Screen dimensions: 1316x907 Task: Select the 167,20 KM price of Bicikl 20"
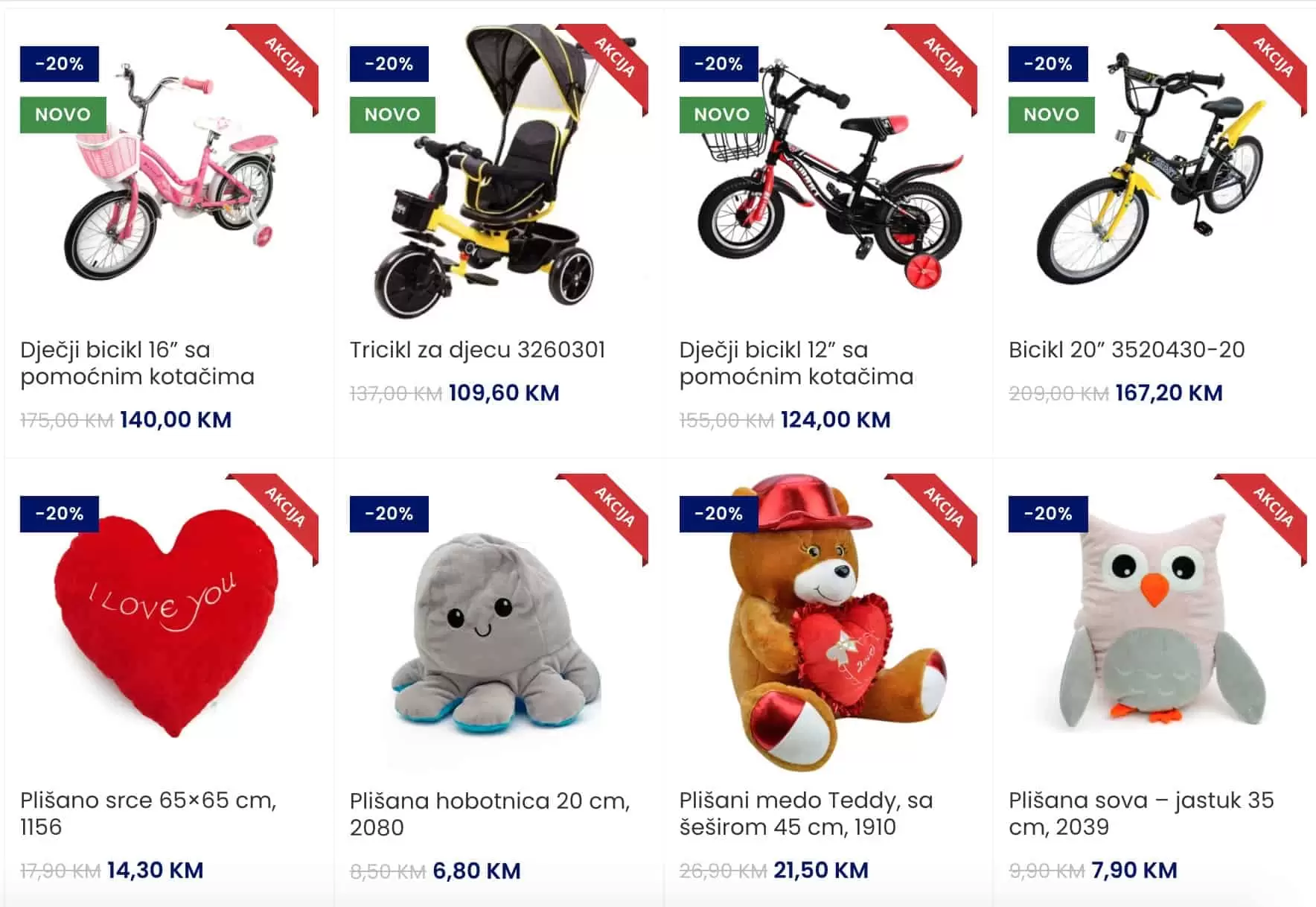click(x=1169, y=392)
